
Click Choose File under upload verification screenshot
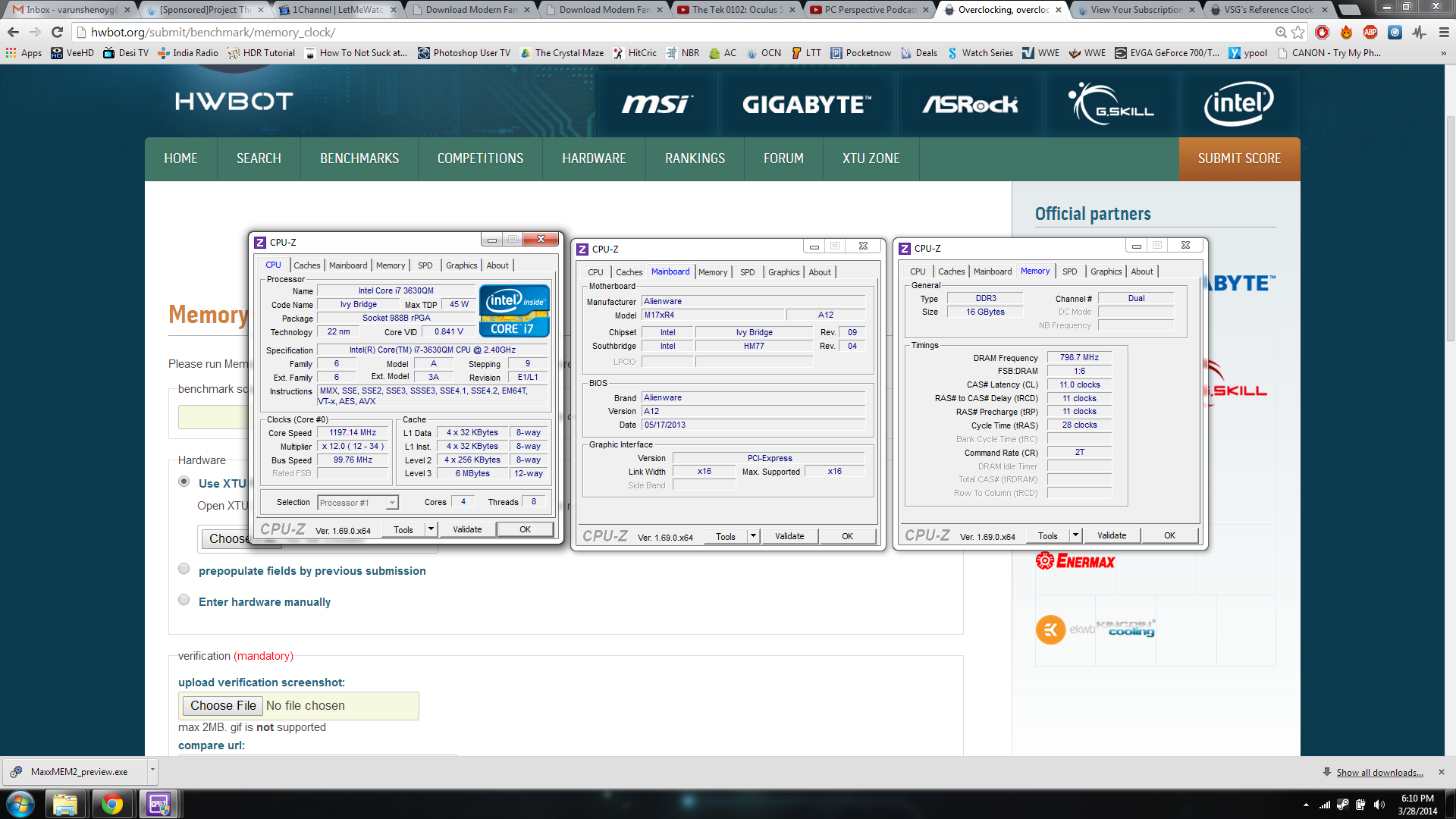222,705
